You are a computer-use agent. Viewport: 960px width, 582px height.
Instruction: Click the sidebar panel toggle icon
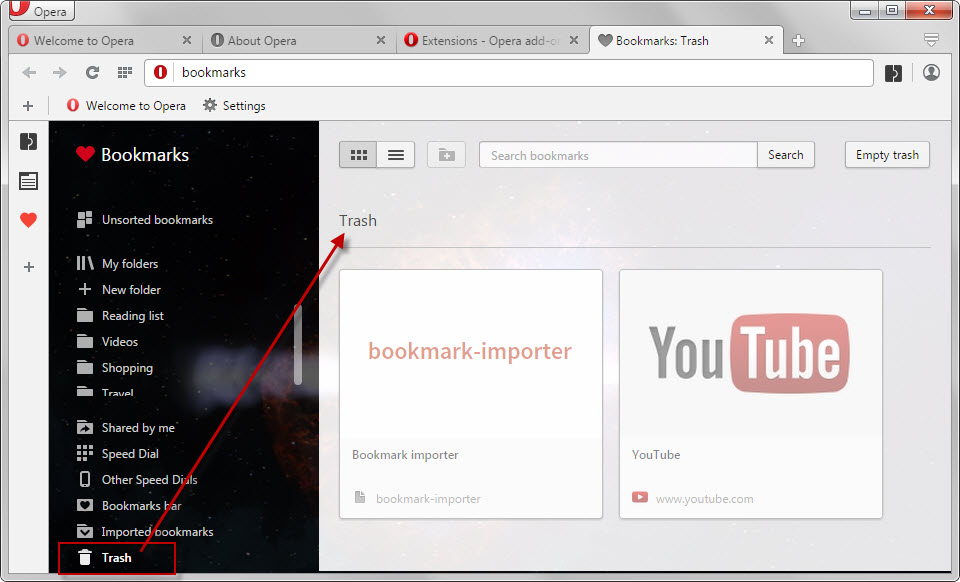(28, 141)
